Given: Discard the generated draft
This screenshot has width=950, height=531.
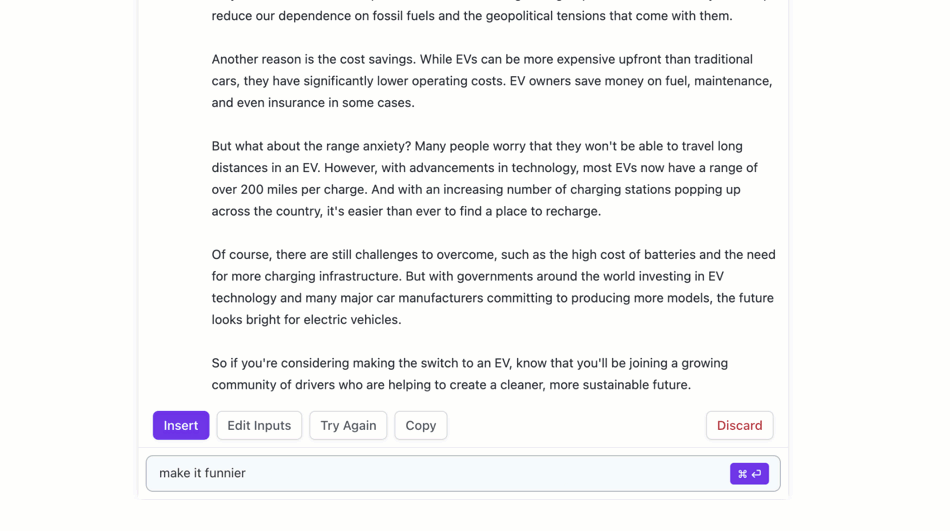Looking at the screenshot, I should click(x=739, y=425).
